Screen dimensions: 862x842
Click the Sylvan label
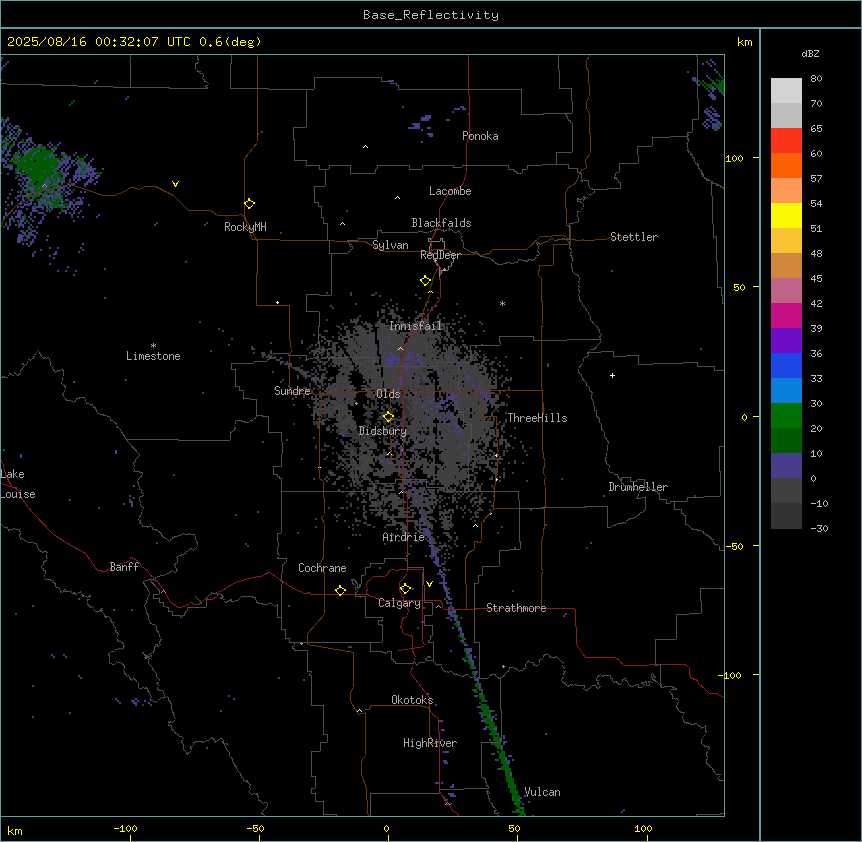click(x=390, y=245)
